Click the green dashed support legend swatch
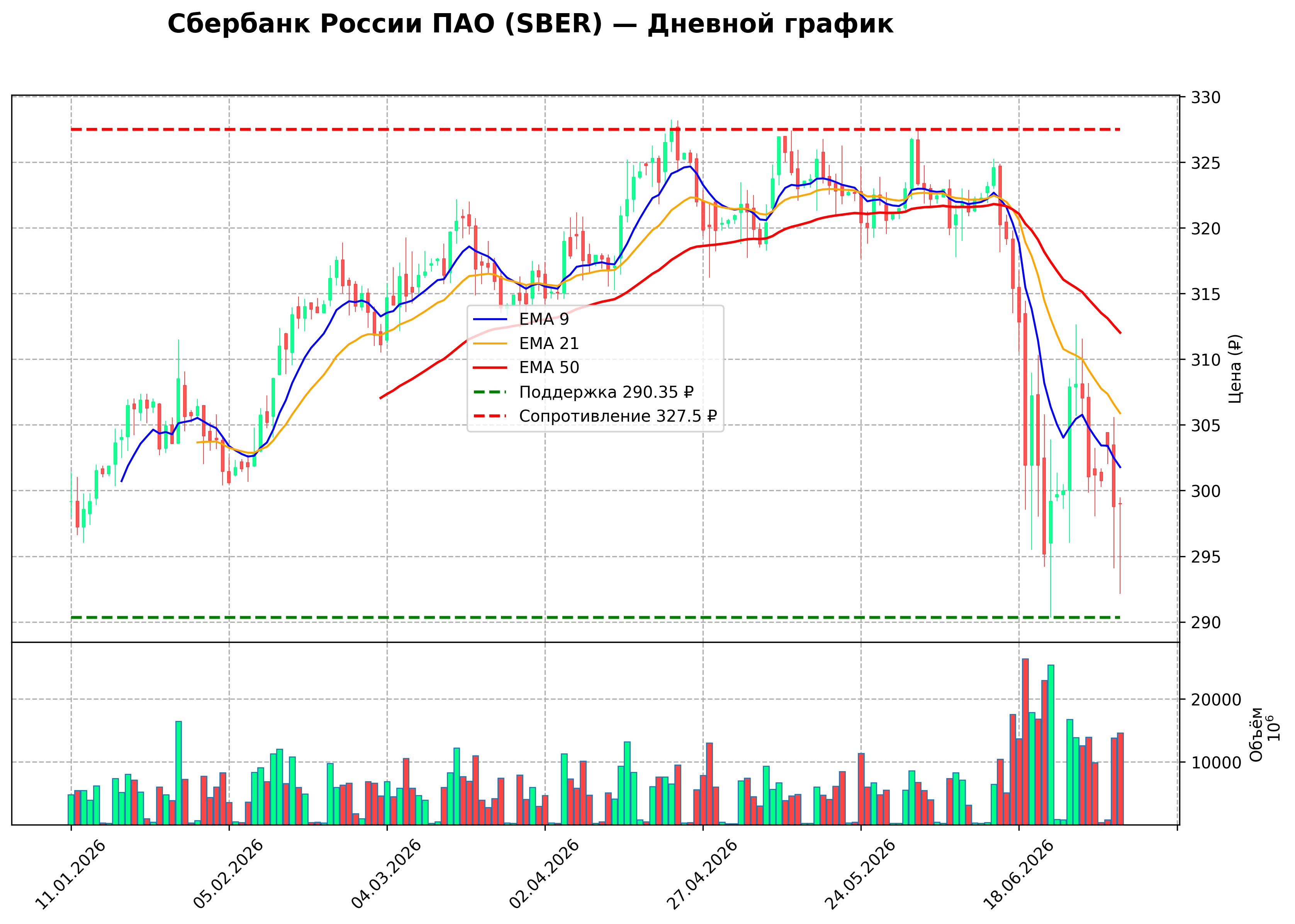Viewport: 1295px width, 924px height. coord(490,392)
